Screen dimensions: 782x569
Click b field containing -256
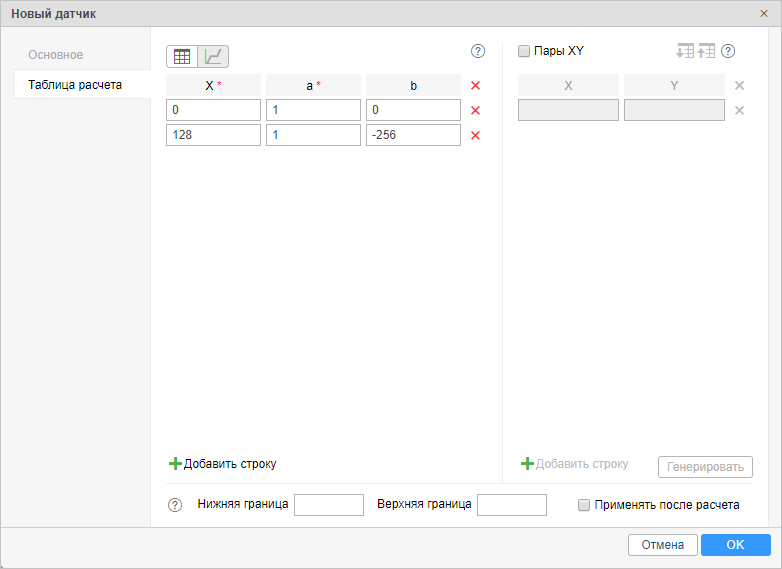pos(413,135)
